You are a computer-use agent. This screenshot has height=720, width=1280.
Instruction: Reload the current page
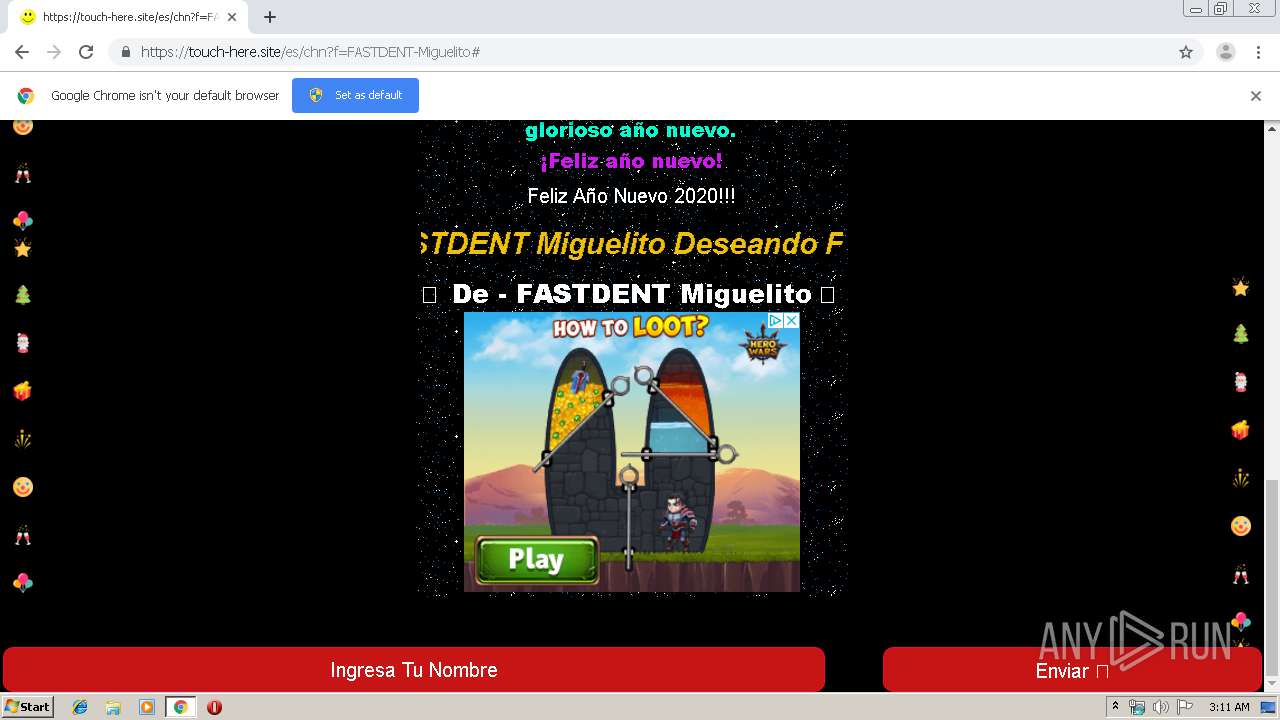coord(86,52)
